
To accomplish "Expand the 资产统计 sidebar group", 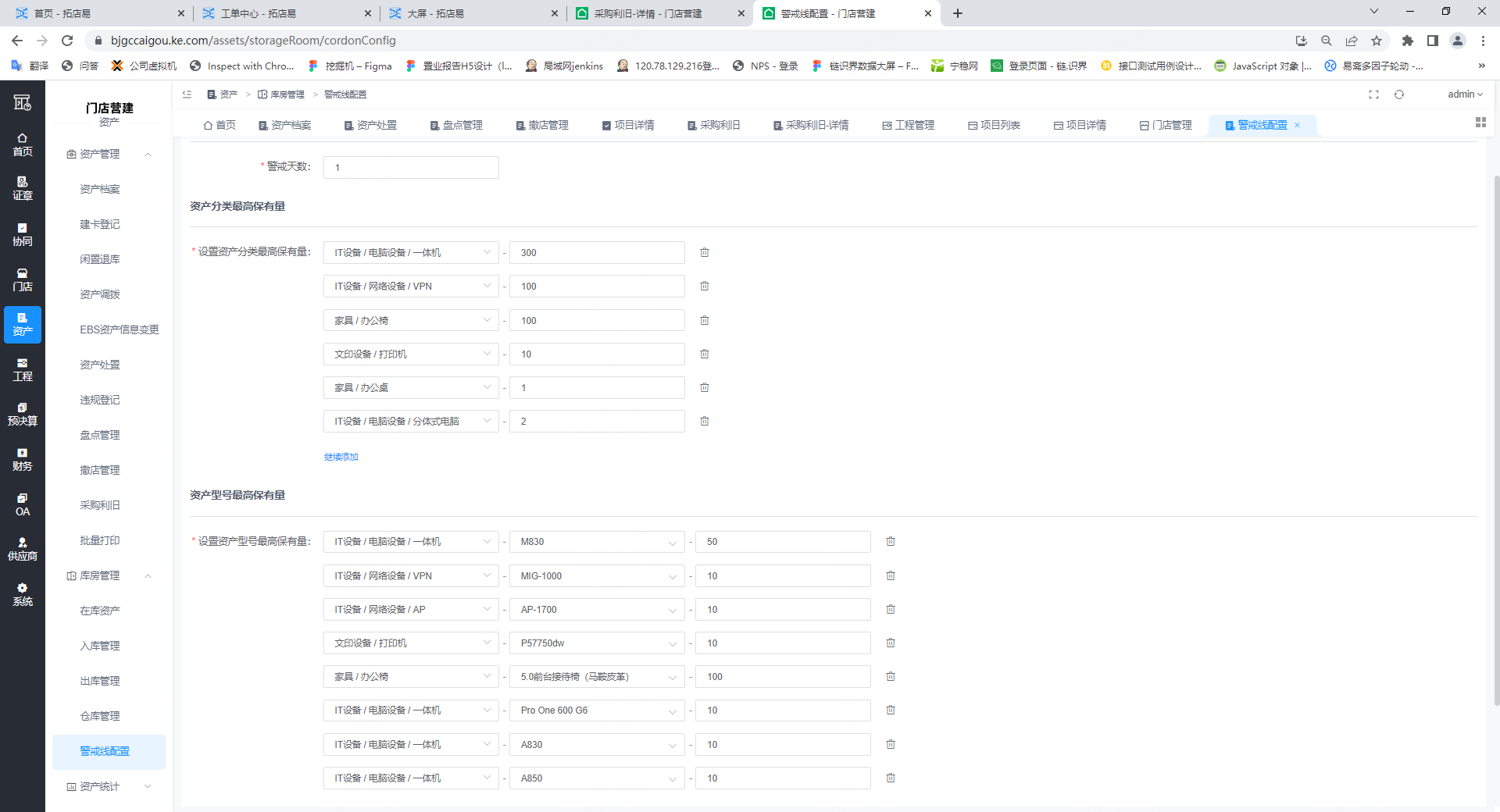I will tap(148, 787).
